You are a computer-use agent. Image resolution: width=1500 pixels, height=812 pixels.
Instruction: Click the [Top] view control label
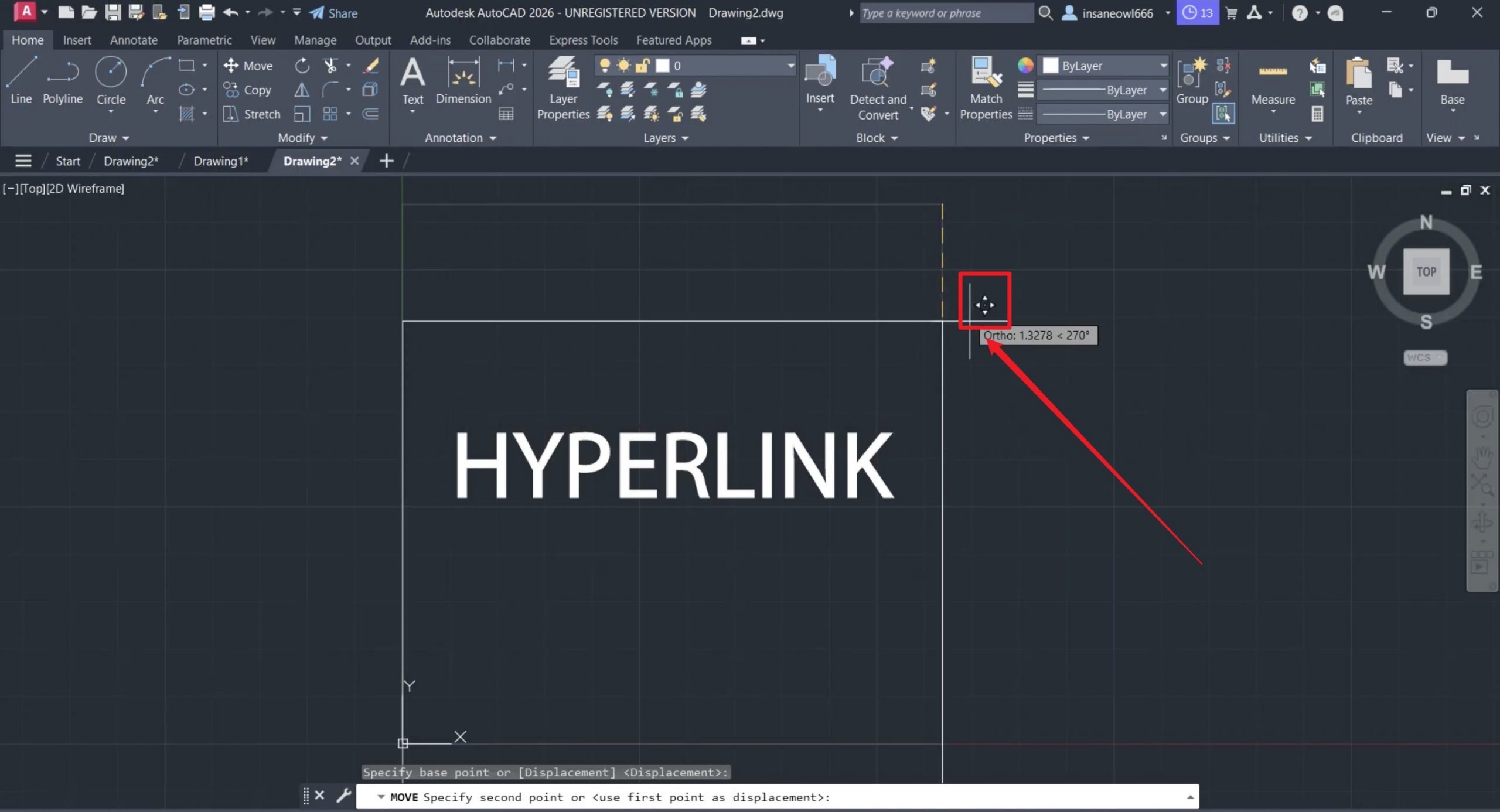click(x=32, y=189)
